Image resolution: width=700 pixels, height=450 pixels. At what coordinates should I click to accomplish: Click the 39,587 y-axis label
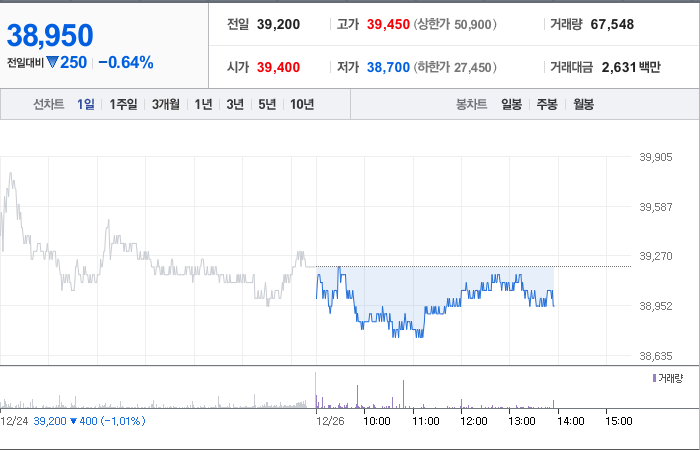655,207
